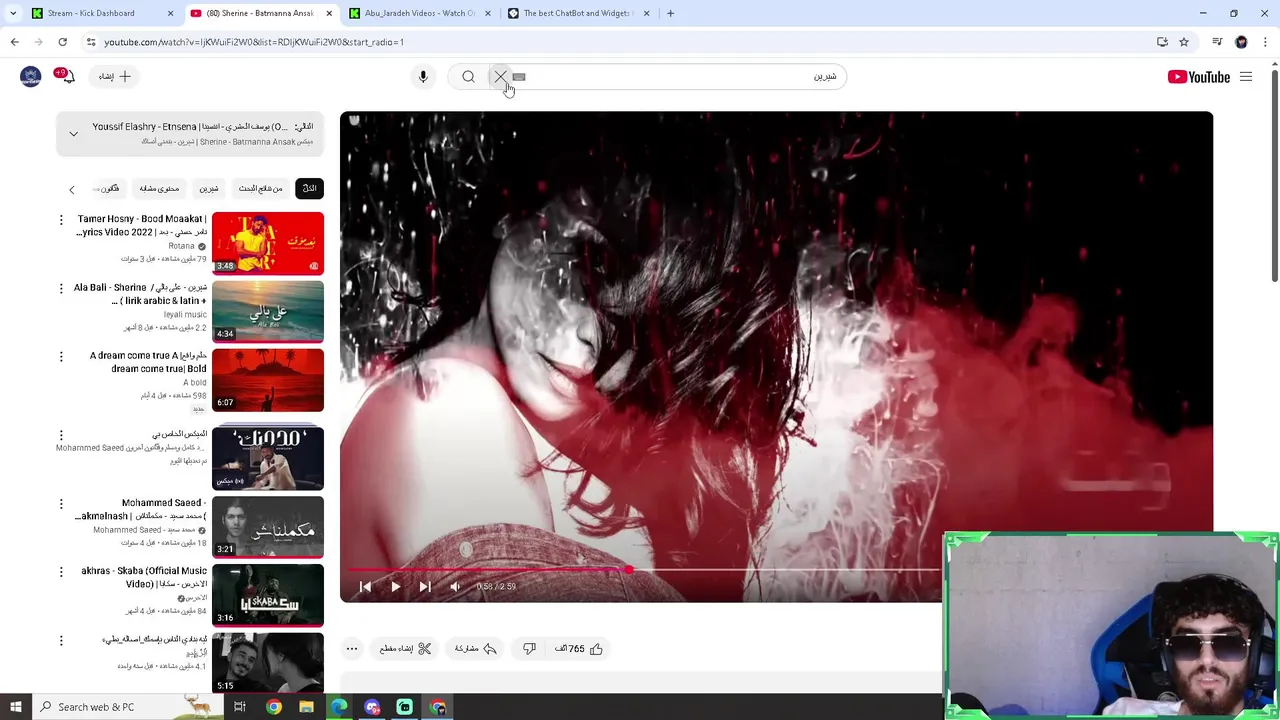Click the Create plus button
Screen dimensions: 1280x720
pyautogui.click(x=116, y=77)
